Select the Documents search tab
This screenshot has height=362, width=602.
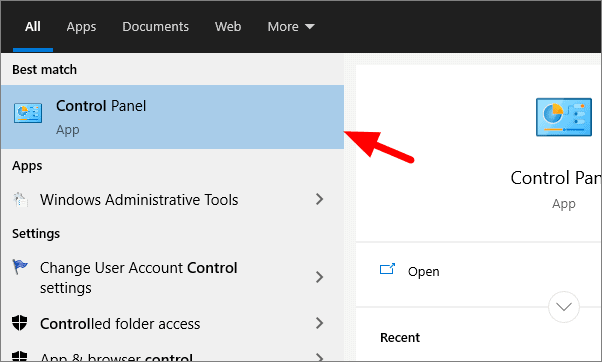[155, 26]
